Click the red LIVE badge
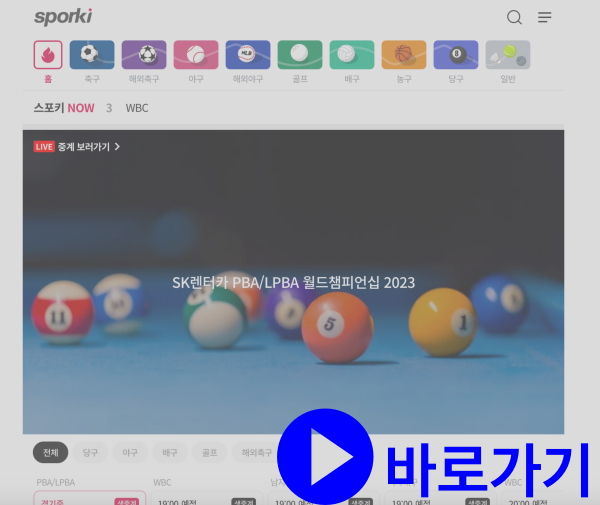The image size is (600, 505). coord(44,147)
